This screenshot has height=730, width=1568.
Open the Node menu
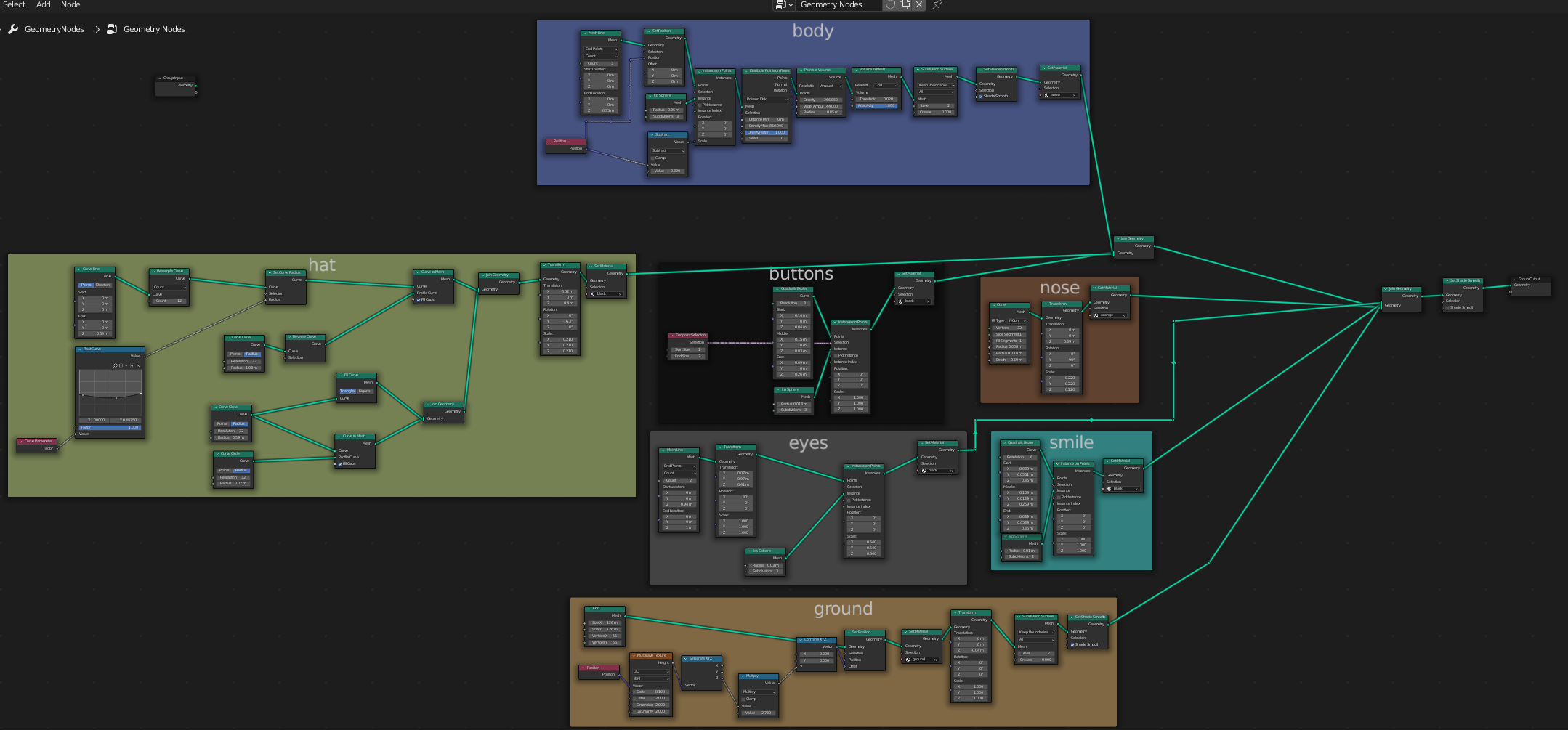[70, 4]
